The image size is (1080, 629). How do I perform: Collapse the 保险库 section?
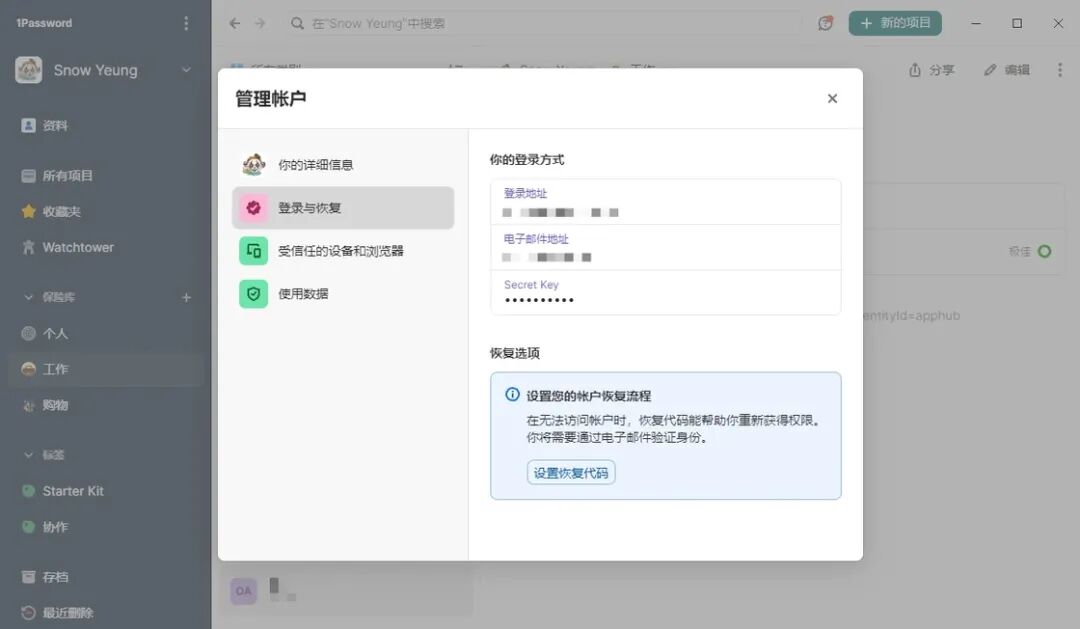point(28,298)
